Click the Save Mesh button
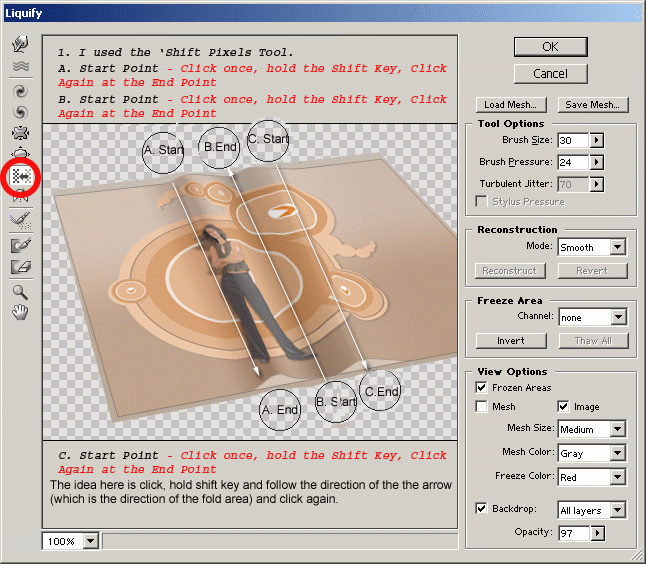Screen dimensions: 646x564 (x=593, y=105)
